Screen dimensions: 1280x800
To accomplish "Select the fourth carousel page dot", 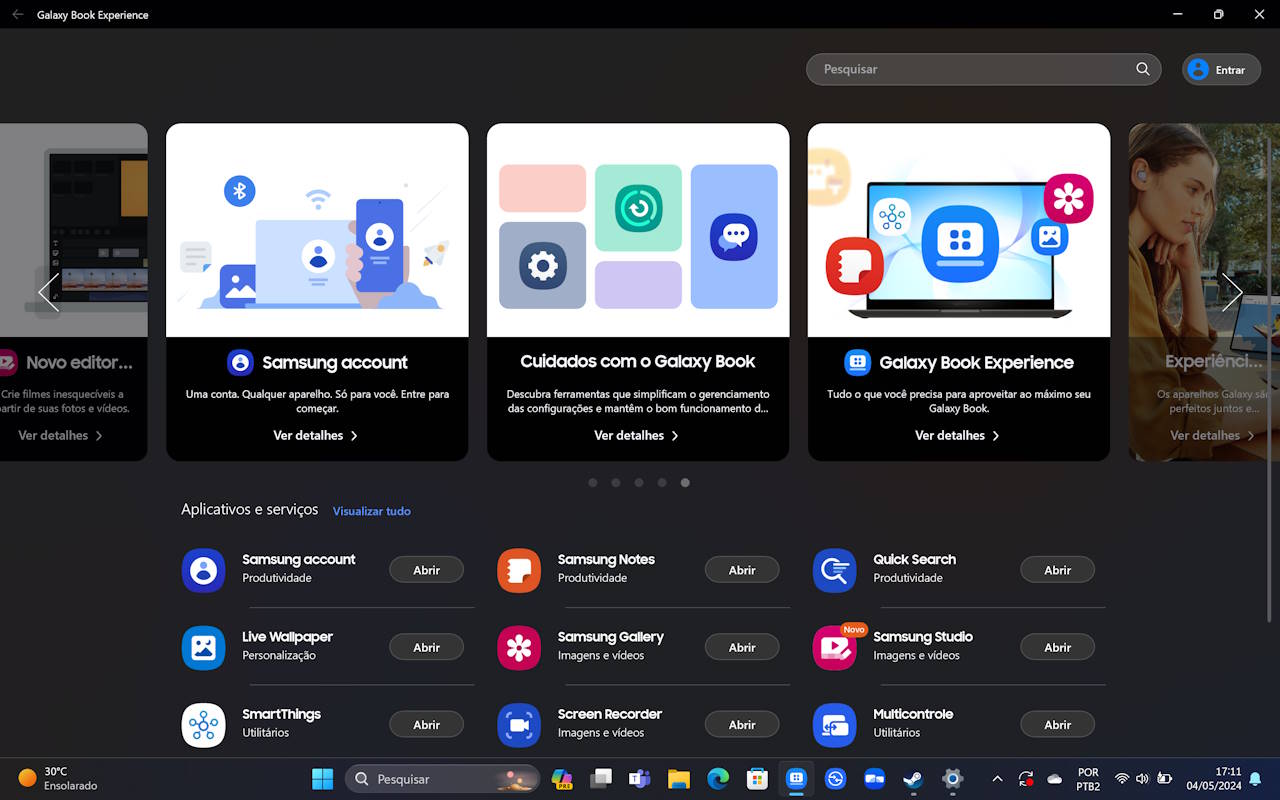I will [x=662, y=483].
